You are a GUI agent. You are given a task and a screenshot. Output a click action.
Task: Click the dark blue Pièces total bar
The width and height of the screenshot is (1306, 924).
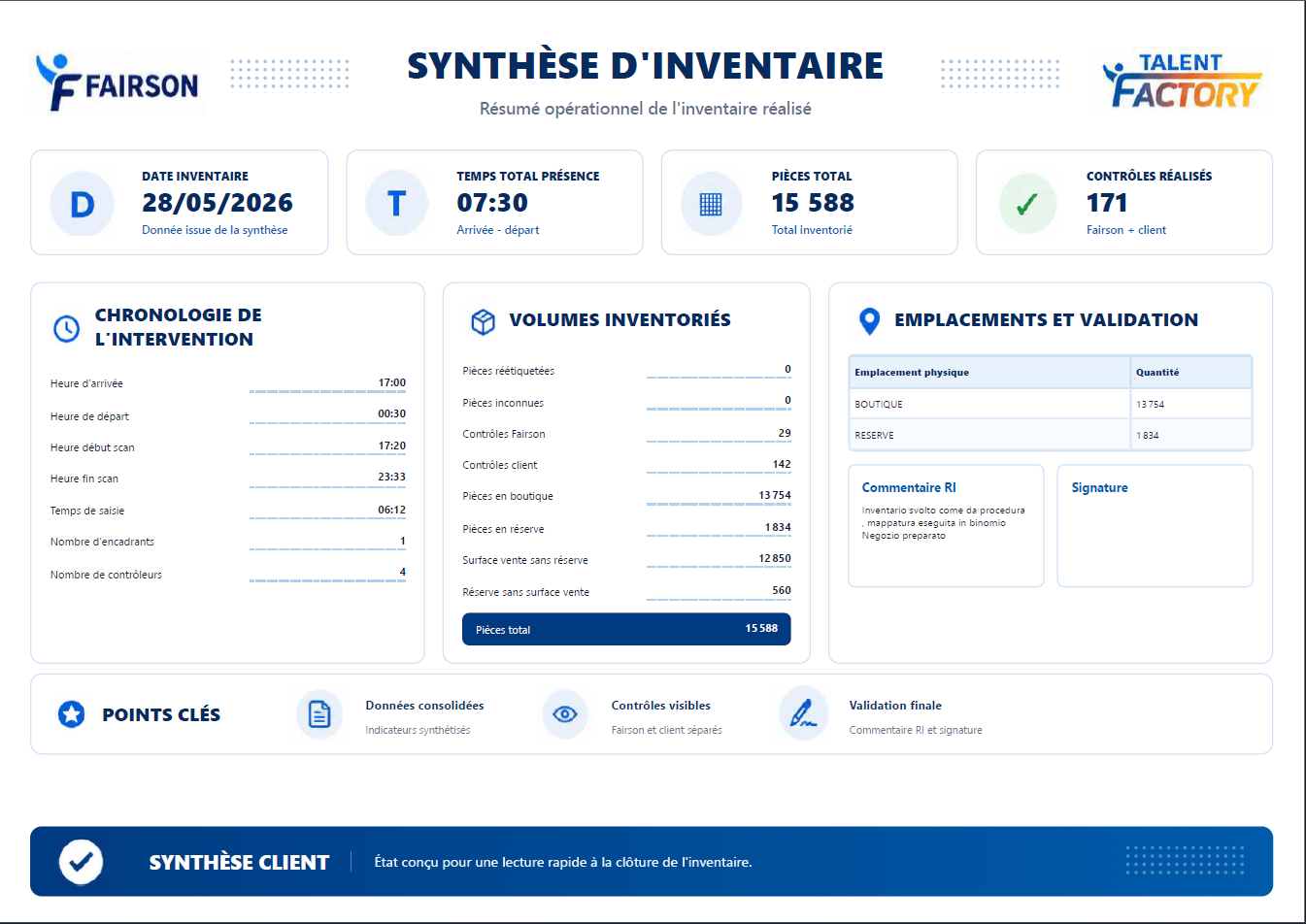point(626,629)
